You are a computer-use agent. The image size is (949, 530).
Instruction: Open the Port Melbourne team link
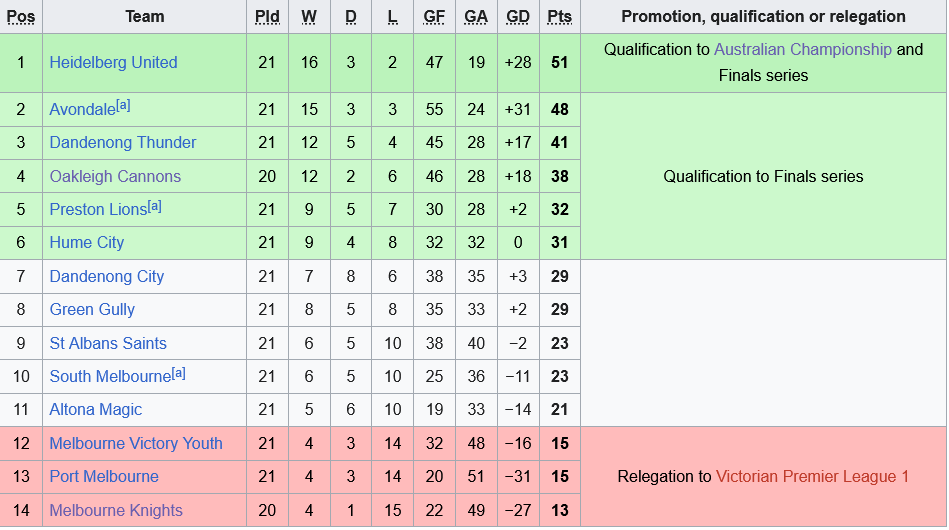point(104,477)
